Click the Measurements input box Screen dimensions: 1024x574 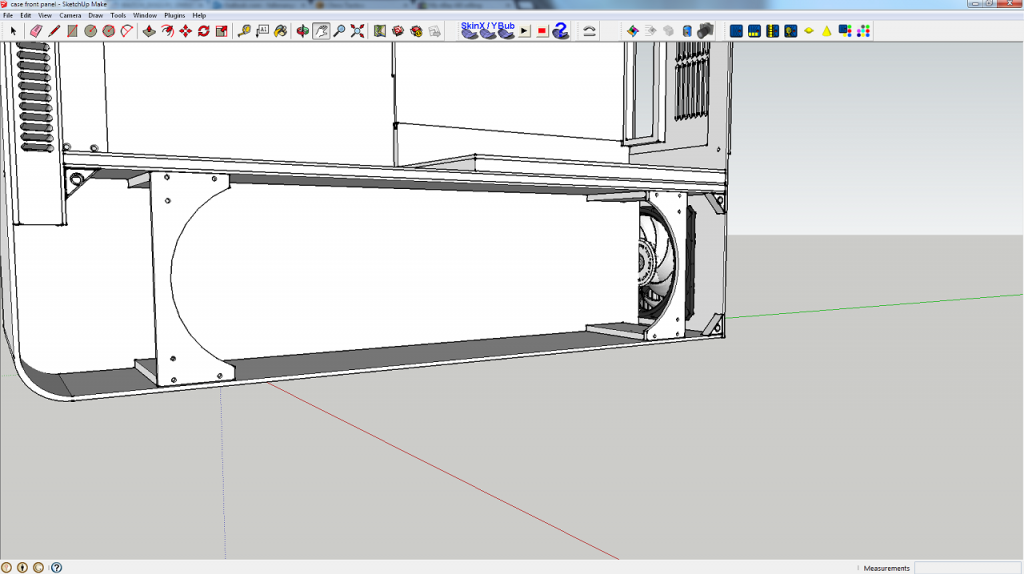pyautogui.click(x=966, y=567)
